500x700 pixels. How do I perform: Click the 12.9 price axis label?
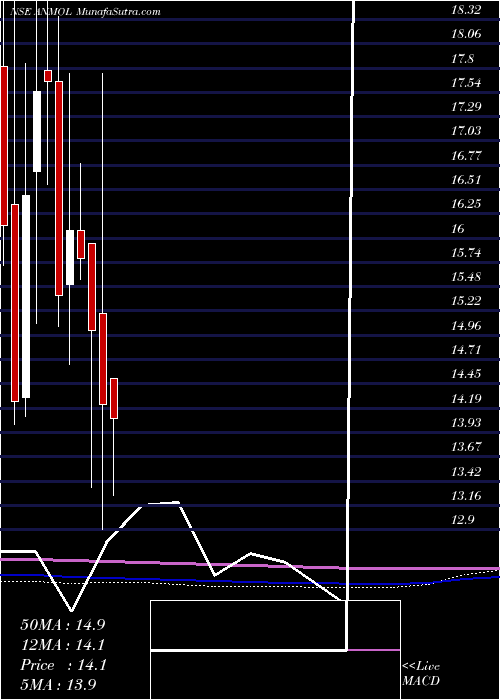tap(462, 520)
